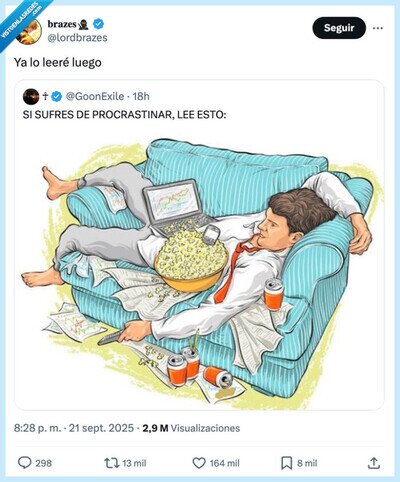Open the couch procrastination illustration
400x482 pixels.
pyautogui.click(x=199, y=265)
